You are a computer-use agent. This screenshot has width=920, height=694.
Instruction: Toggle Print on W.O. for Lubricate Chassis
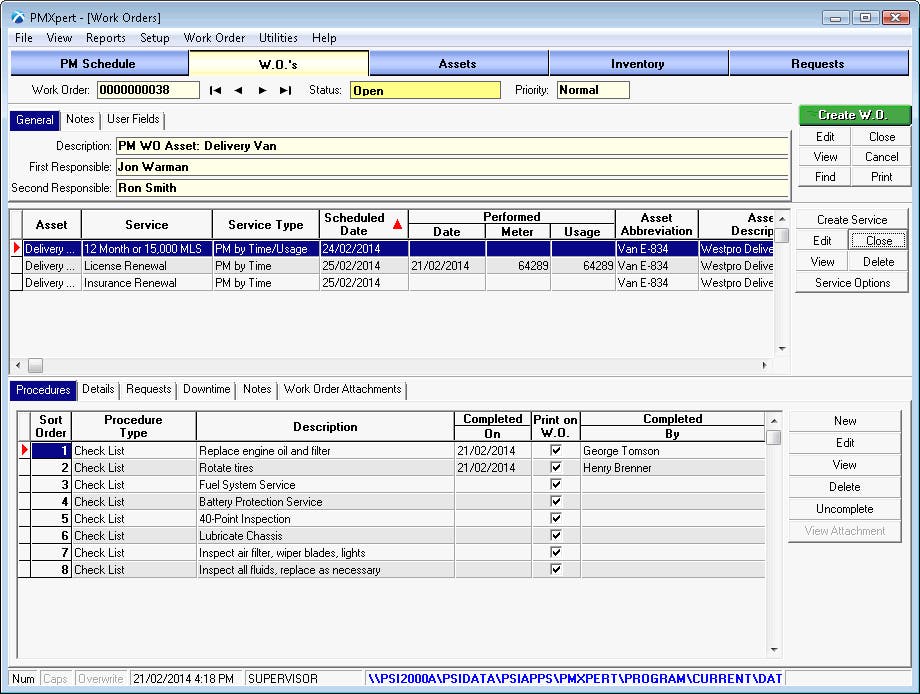pos(556,535)
